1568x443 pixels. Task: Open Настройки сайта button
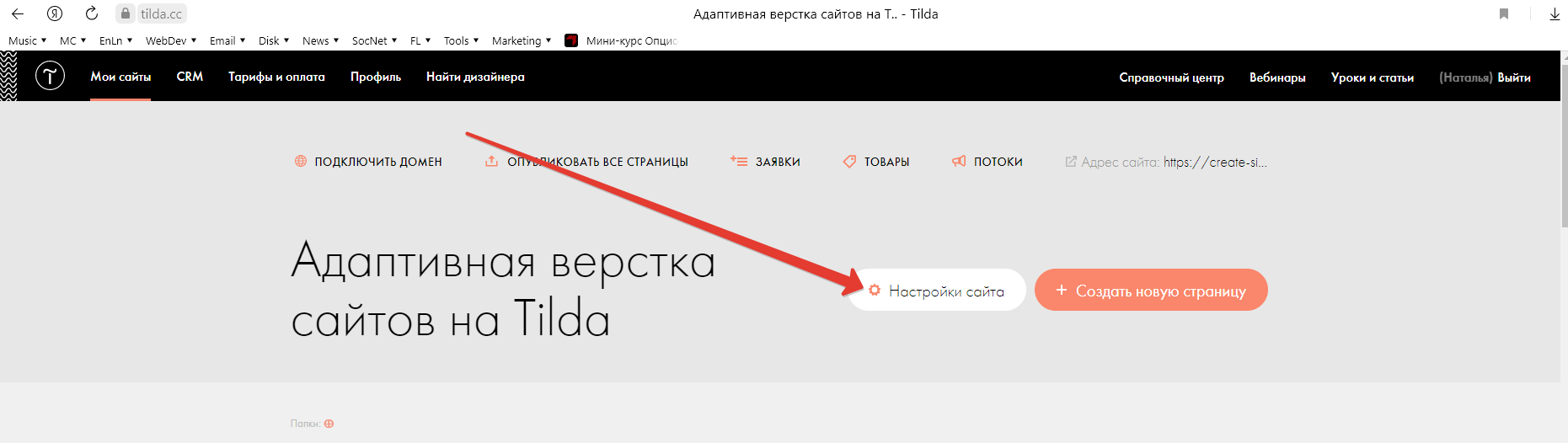(937, 290)
